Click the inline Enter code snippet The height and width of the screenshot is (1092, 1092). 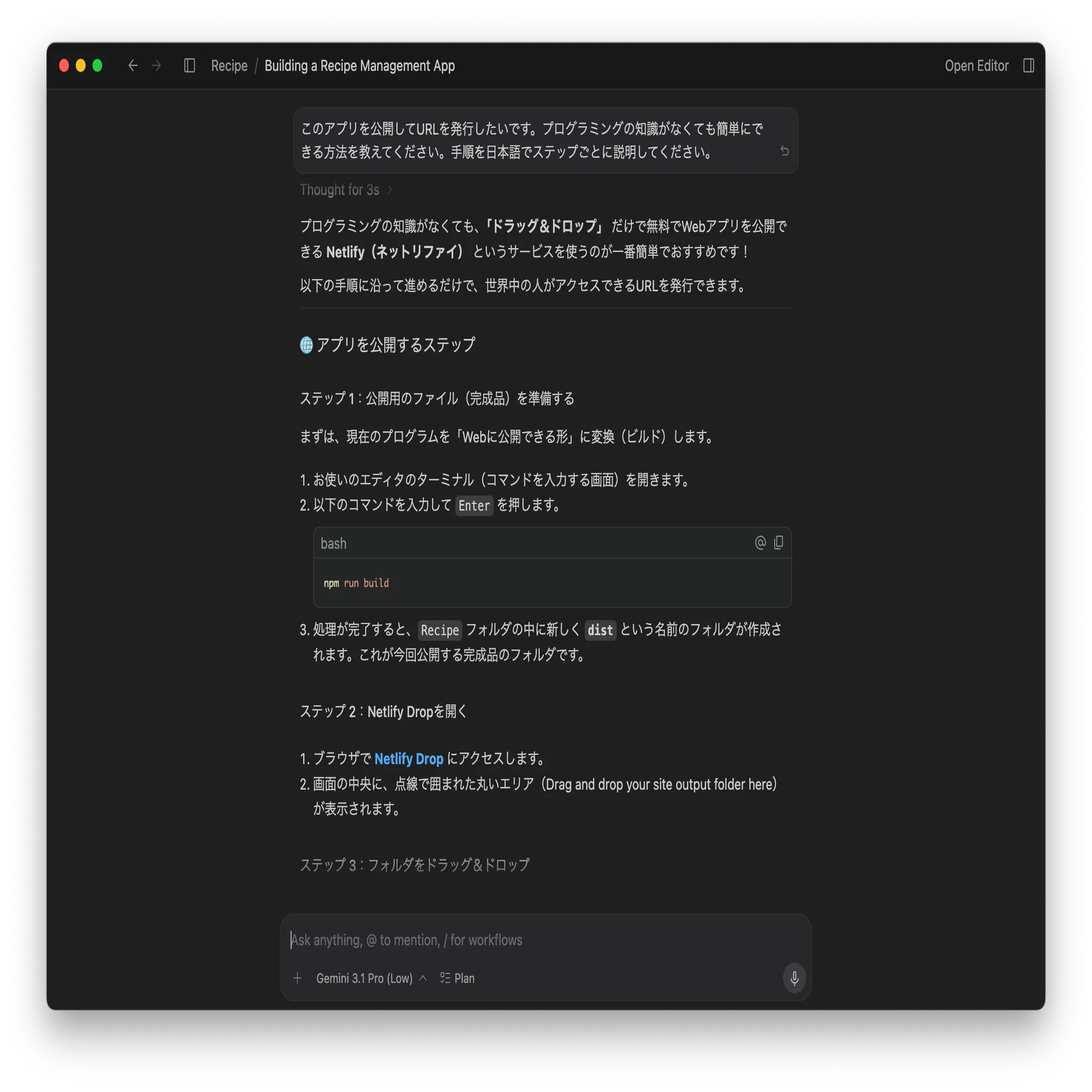(474, 506)
